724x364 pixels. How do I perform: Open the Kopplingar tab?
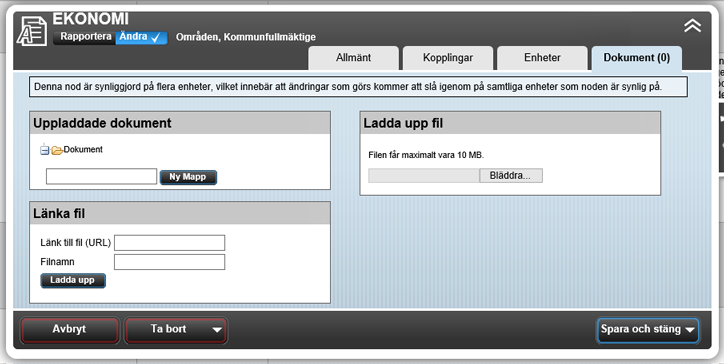448,58
